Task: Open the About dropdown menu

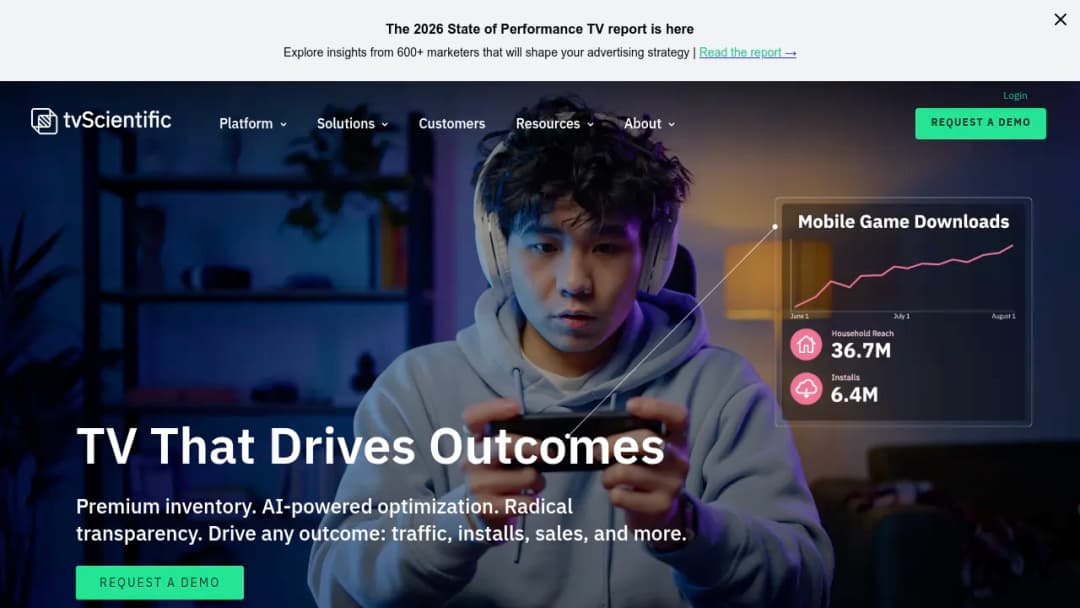Action: 650,124
